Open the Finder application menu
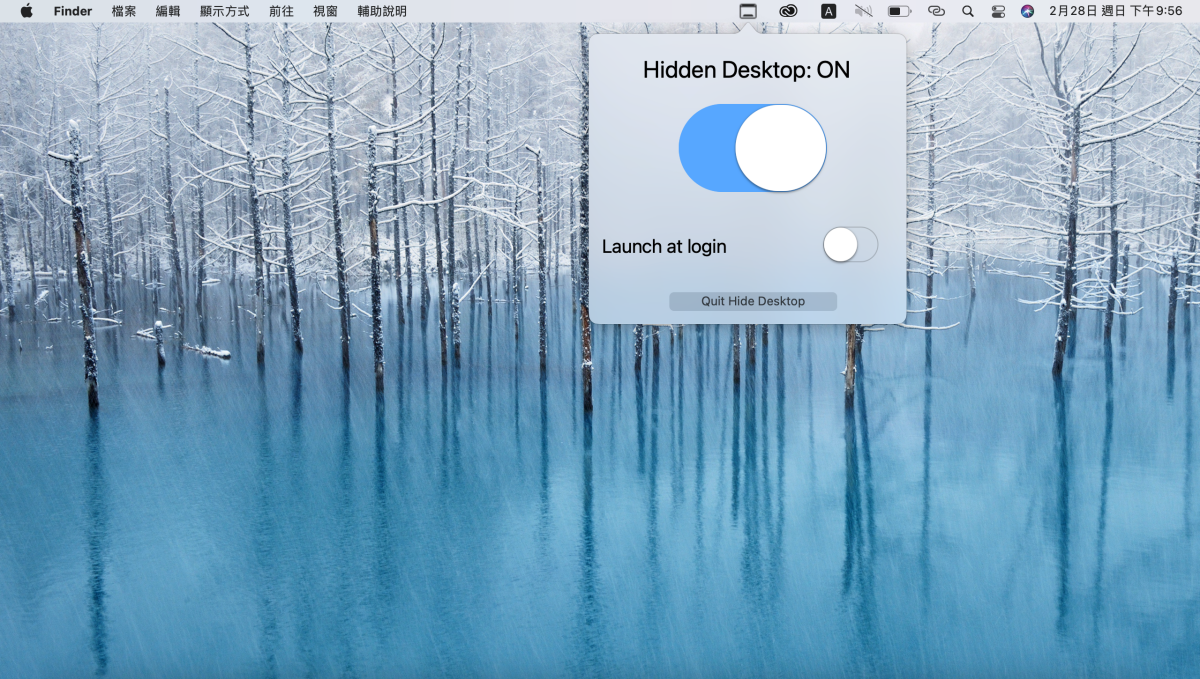 coord(73,11)
